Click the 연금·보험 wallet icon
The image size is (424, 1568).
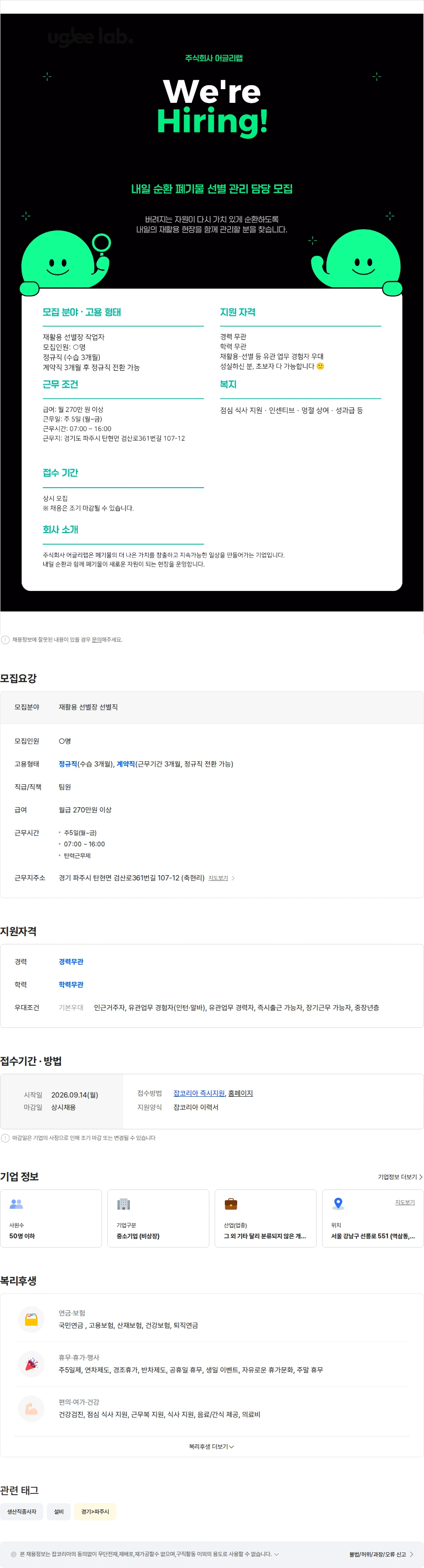coord(32,1319)
